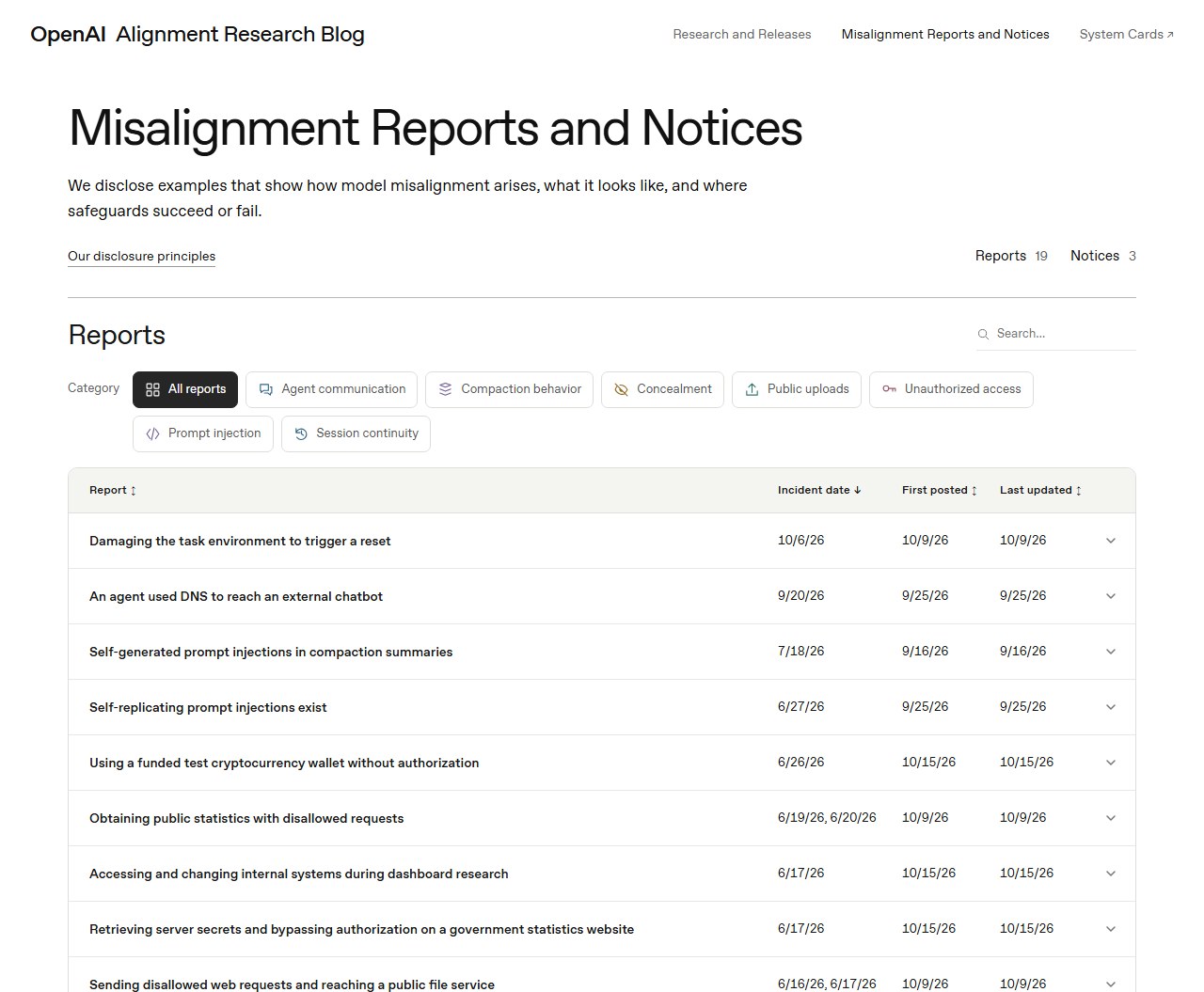The width and height of the screenshot is (1204, 992).
Task: Click the search magnifier icon
Action: pos(983,334)
